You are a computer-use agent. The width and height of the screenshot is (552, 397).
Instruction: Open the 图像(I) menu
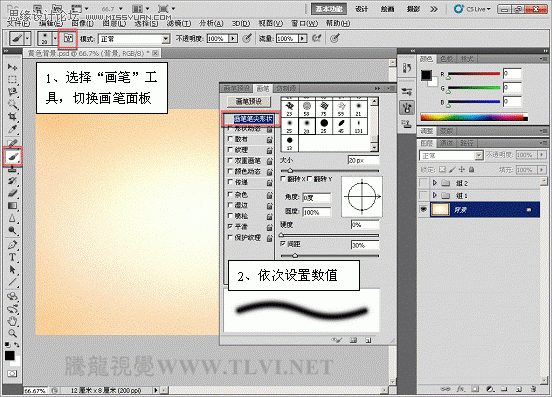tap(83, 24)
